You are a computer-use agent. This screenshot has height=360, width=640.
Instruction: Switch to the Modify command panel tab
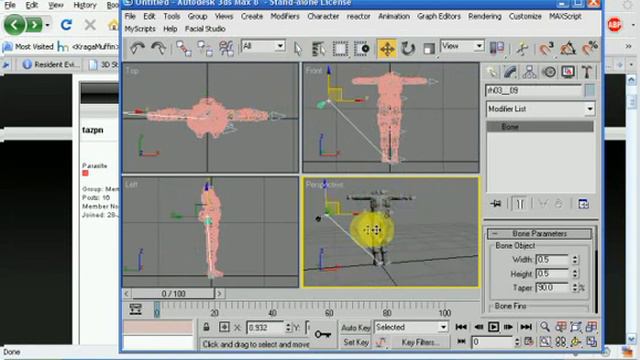[510, 72]
